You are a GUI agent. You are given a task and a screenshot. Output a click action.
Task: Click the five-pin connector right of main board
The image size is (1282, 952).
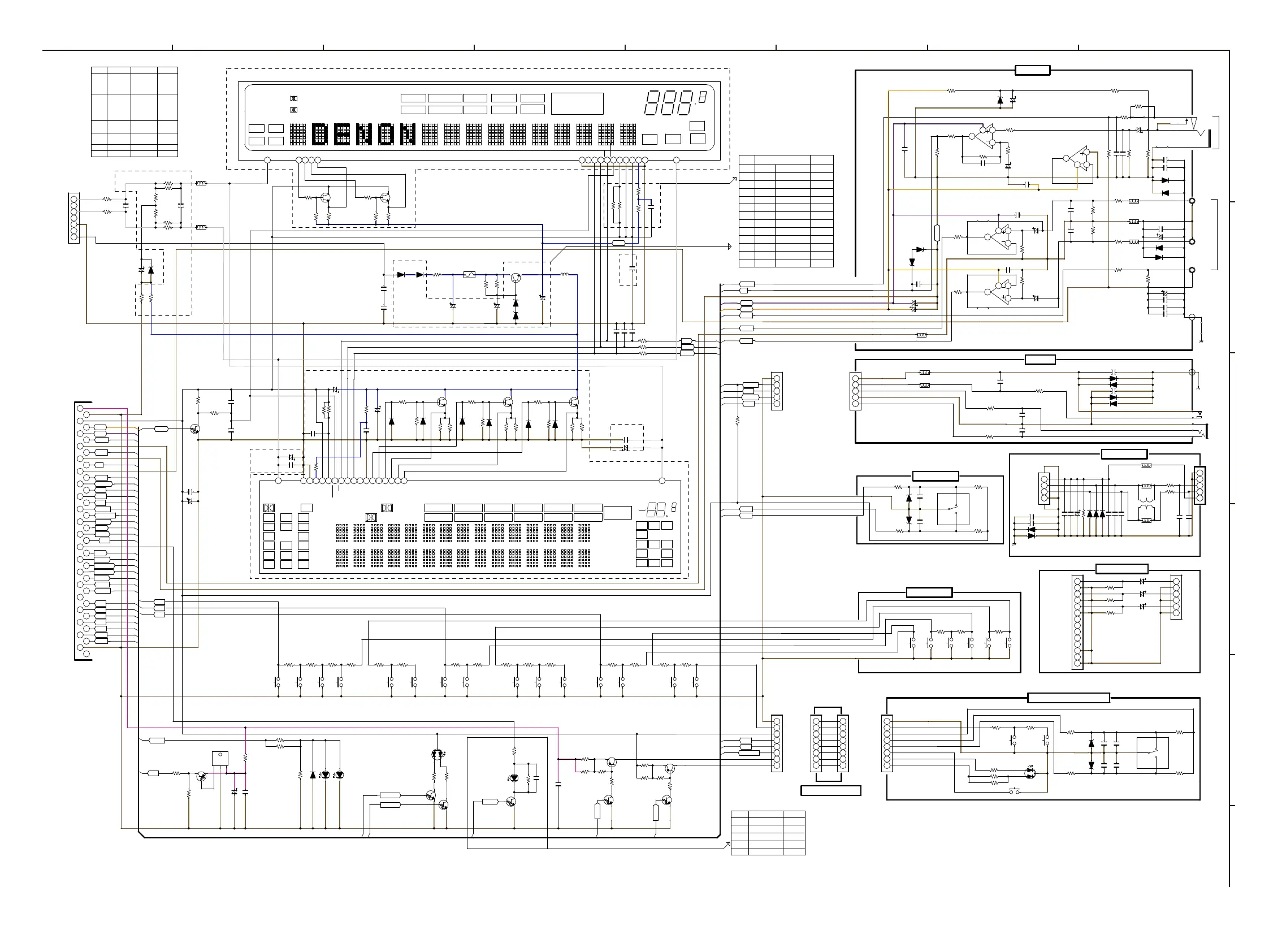776,391
